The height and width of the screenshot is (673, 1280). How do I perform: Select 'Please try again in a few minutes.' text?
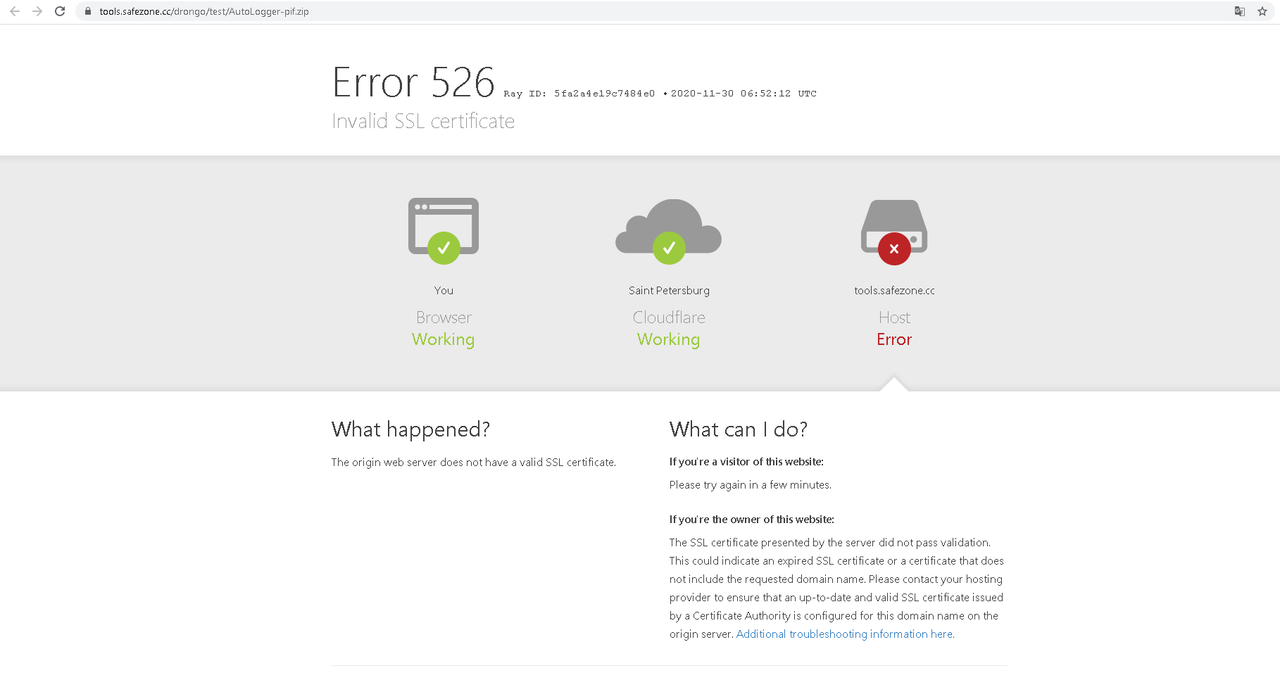point(750,485)
